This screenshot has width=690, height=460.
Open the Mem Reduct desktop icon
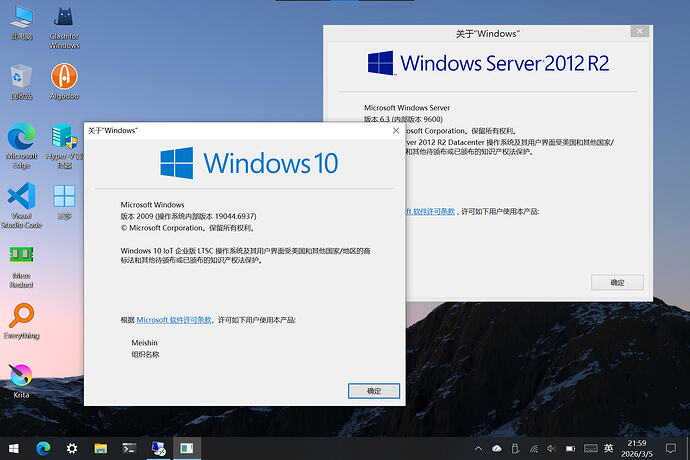pyautogui.click(x=21, y=255)
